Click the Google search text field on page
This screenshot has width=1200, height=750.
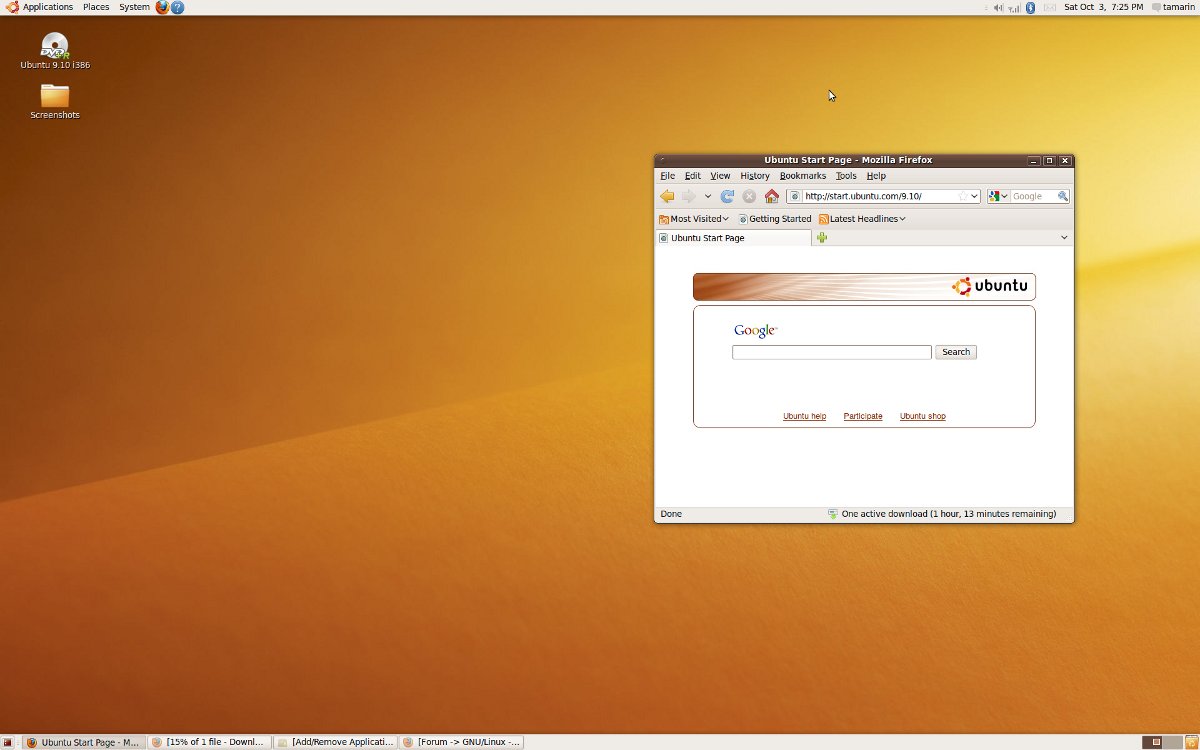(832, 352)
